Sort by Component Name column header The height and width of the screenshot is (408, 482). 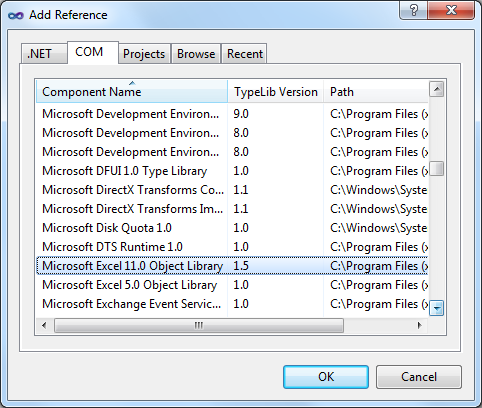point(132,91)
